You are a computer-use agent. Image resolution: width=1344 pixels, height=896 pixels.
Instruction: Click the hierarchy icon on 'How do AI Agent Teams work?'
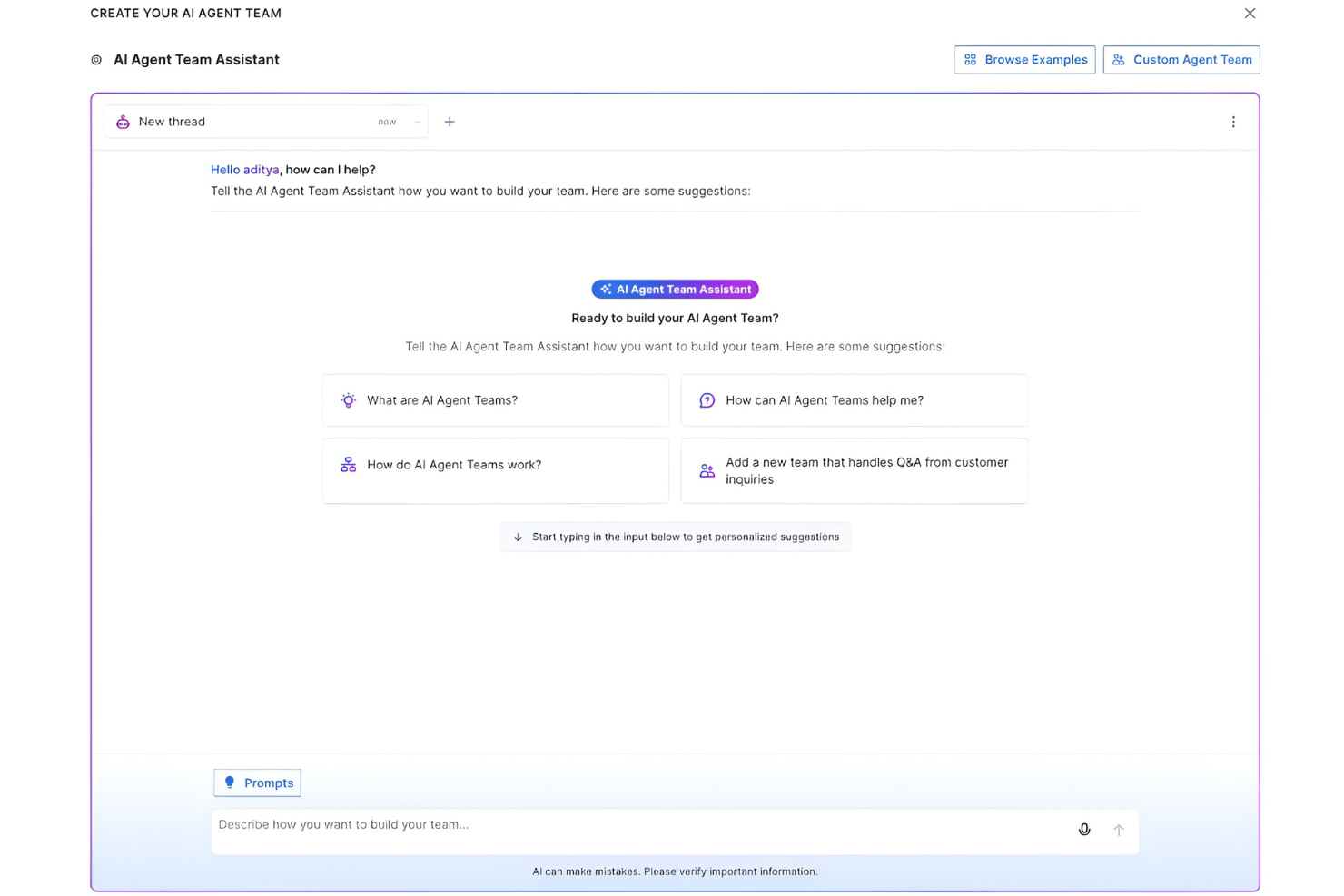click(x=347, y=464)
